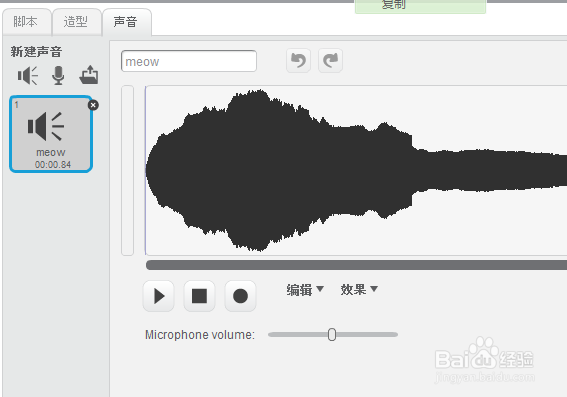Click inside the meow waveform display
Image resolution: width=567 pixels, height=397 pixels.
point(356,170)
